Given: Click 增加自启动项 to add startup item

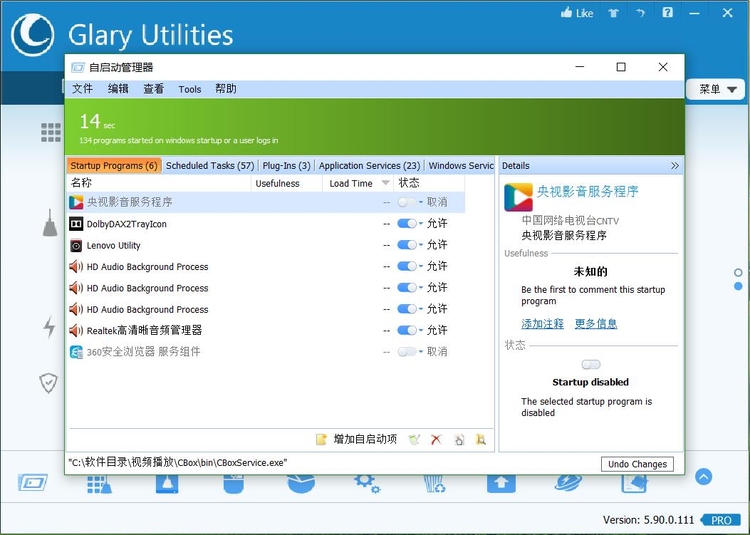Looking at the screenshot, I should tap(357, 439).
